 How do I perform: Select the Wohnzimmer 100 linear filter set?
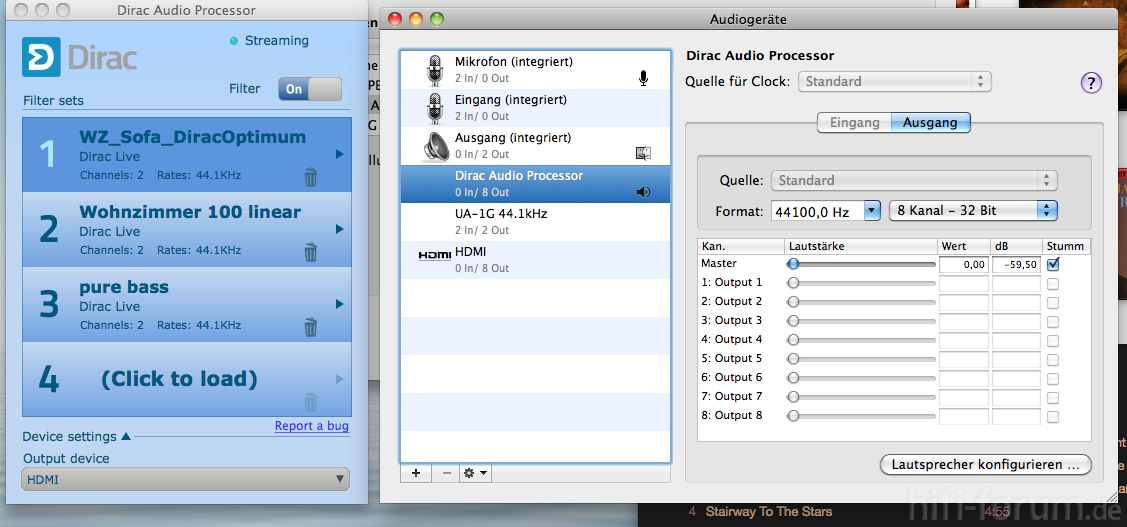point(186,229)
